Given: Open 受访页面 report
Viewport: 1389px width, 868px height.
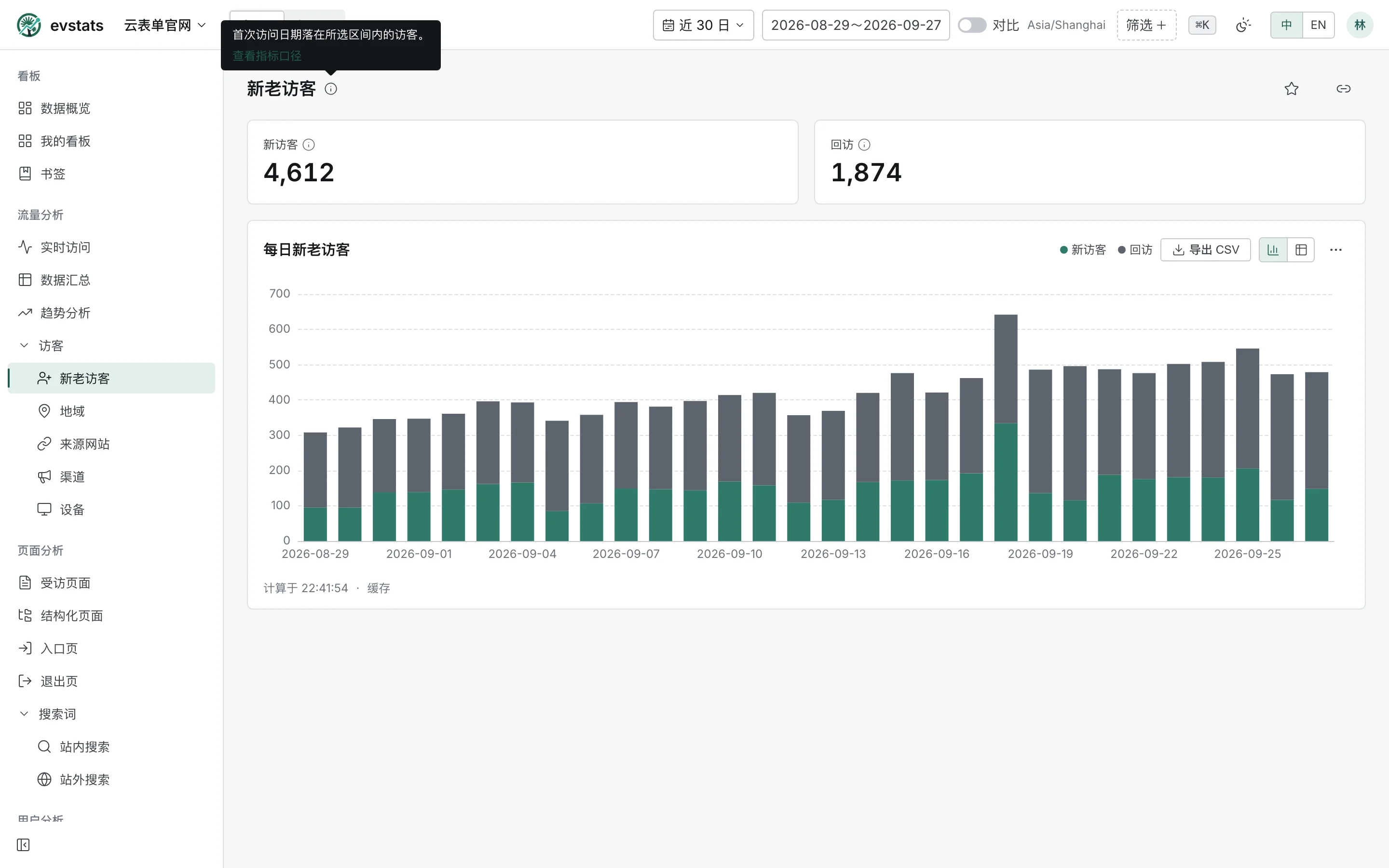Looking at the screenshot, I should (x=111, y=583).
